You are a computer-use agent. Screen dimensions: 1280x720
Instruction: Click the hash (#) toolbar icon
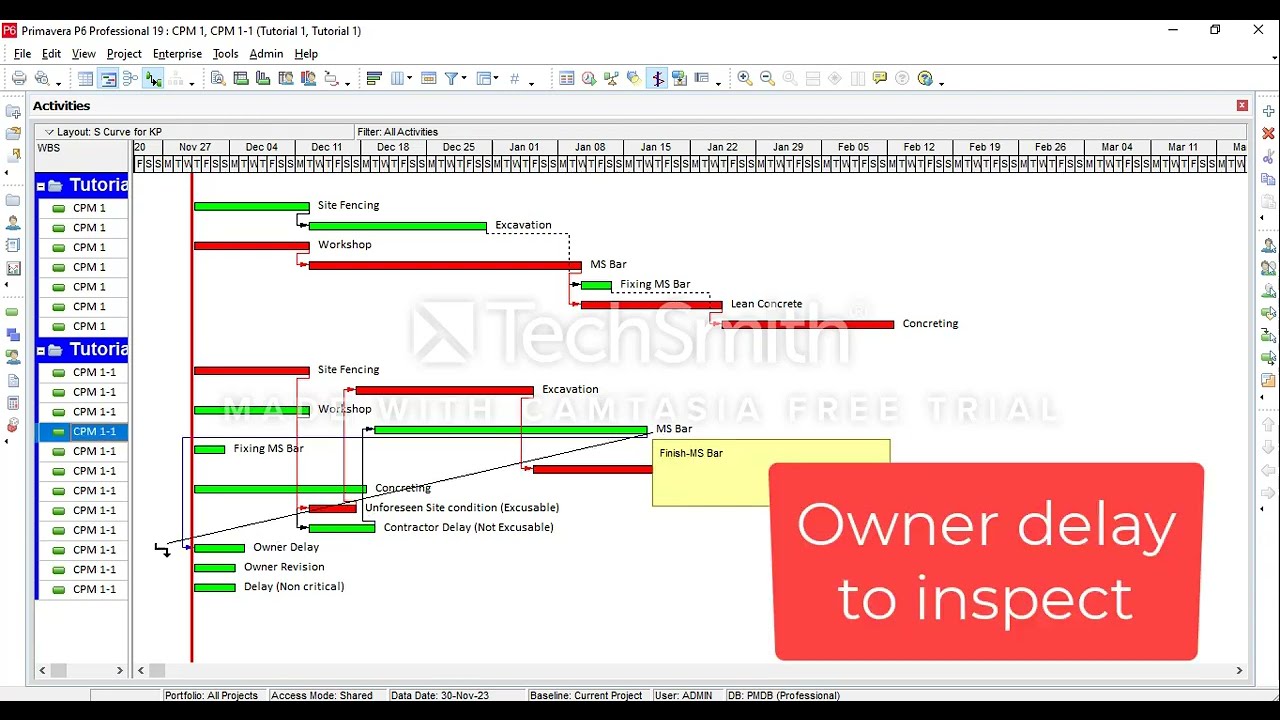(x=515, y=78)
